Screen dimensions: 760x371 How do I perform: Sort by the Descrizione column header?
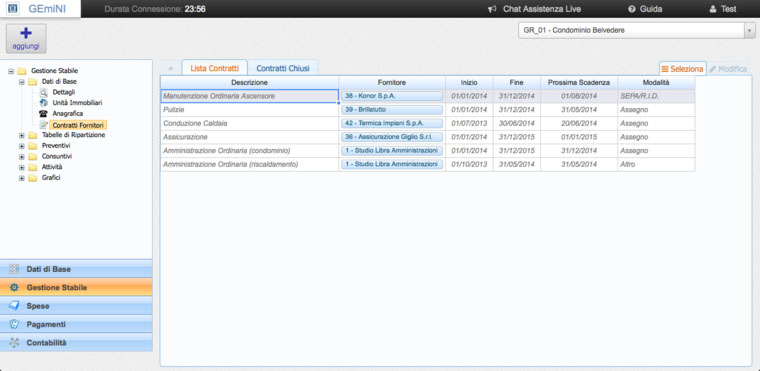click(x=250, y=82)
